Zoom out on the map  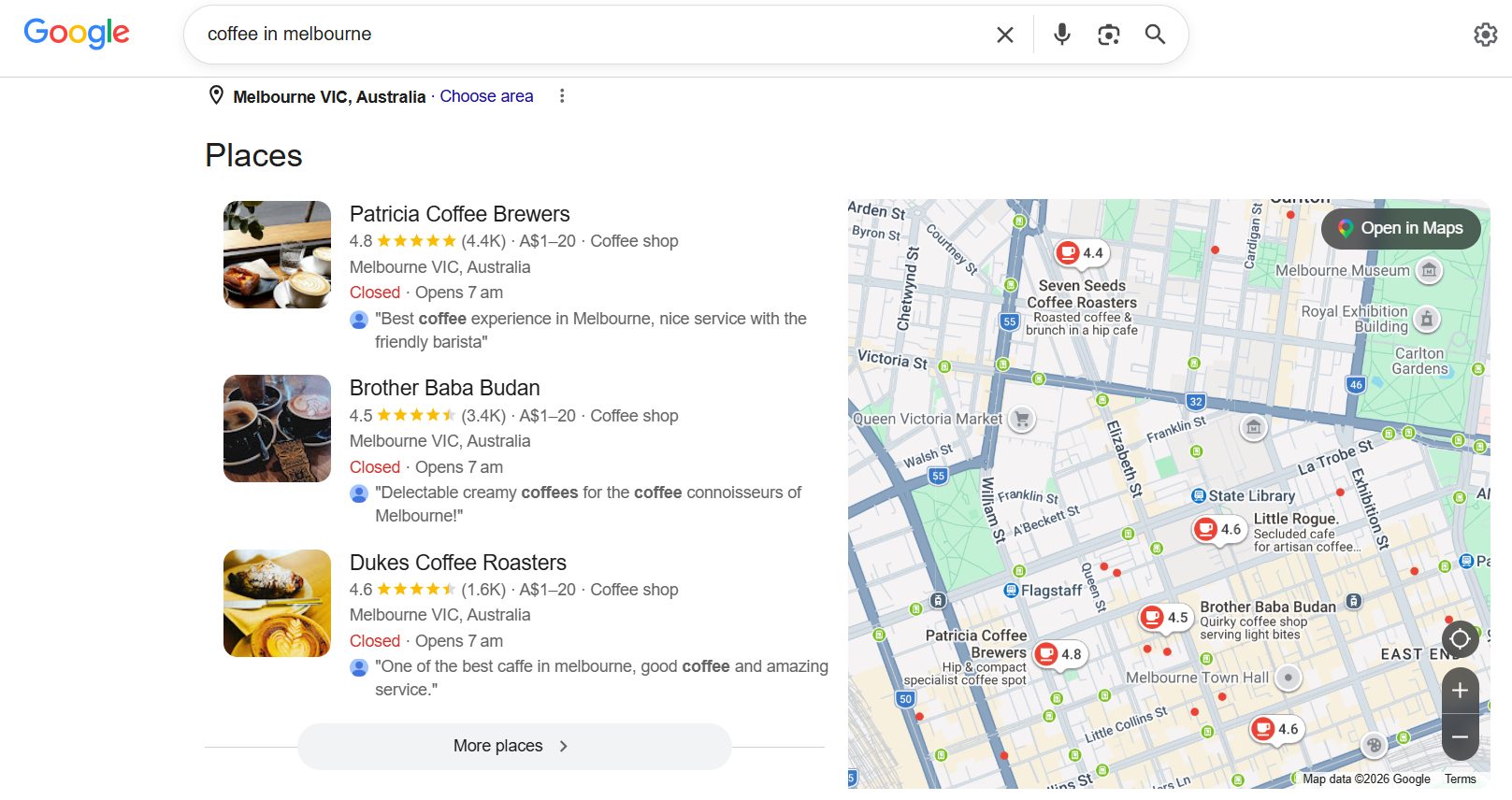[x=1460, y=737]
